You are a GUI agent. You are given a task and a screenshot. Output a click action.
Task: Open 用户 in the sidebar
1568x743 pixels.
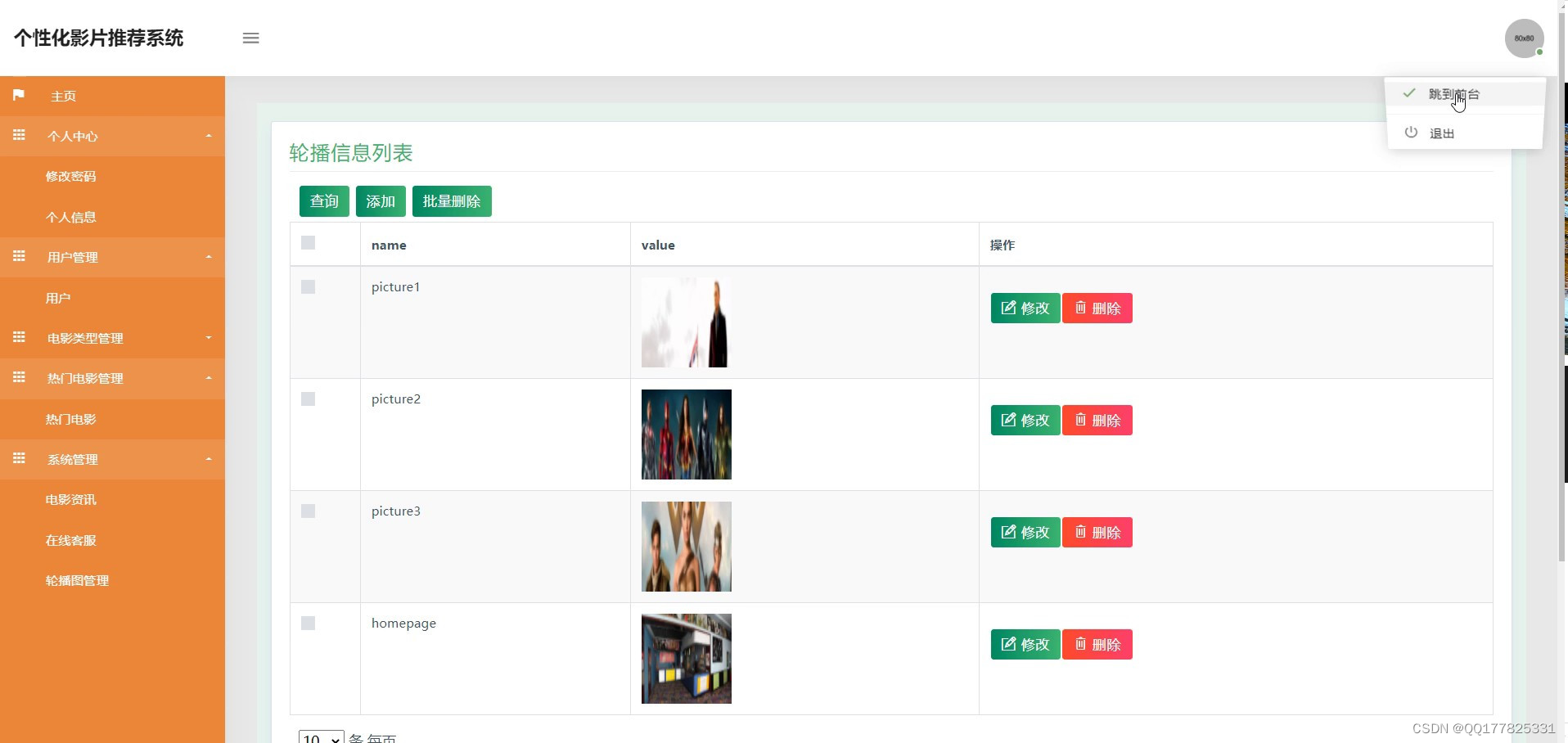tap(58, 299)
